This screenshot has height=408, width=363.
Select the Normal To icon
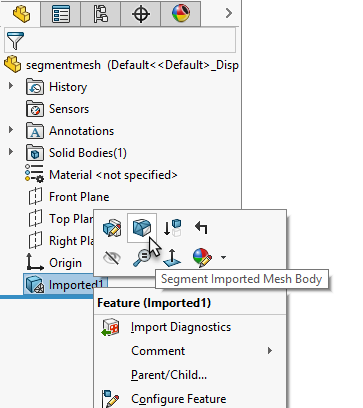(172, 258)
